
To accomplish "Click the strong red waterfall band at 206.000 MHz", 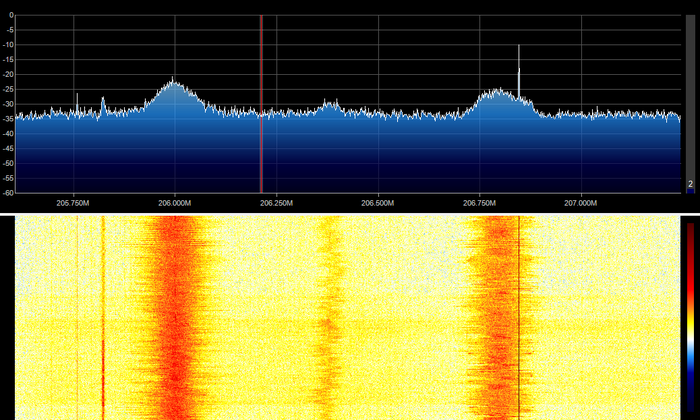I will coord(176,318).
